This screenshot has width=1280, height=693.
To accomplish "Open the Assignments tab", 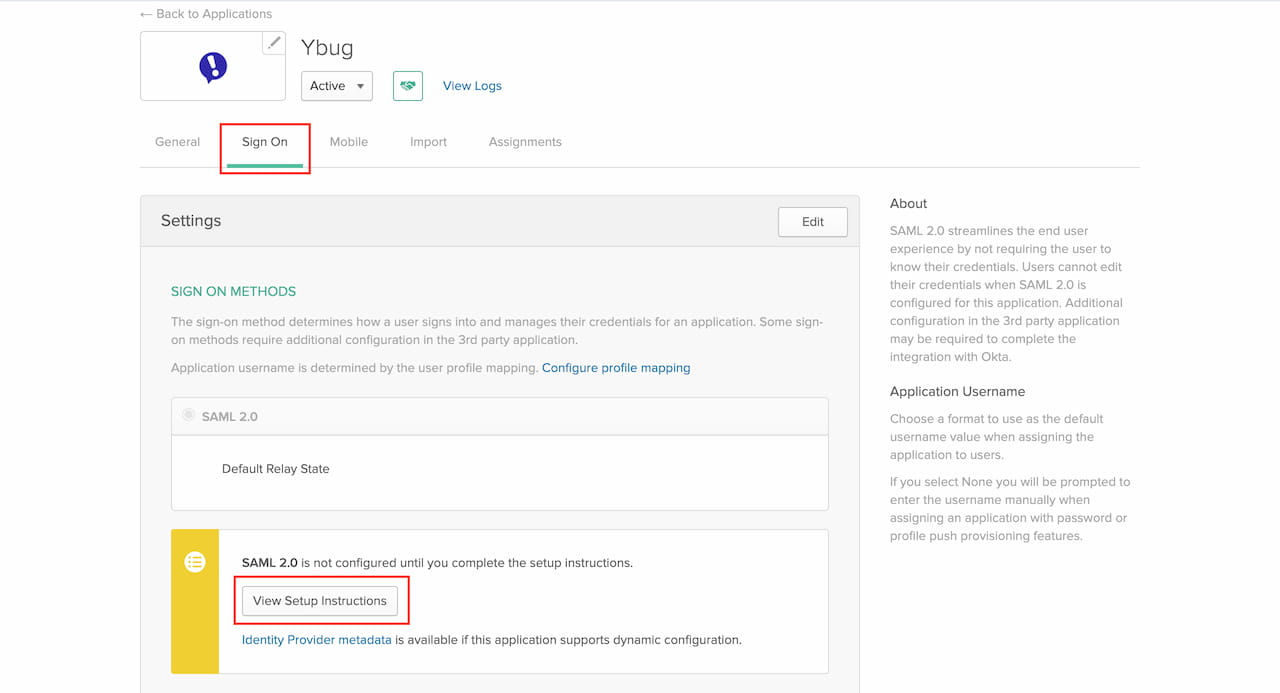I will coord(525,142).
